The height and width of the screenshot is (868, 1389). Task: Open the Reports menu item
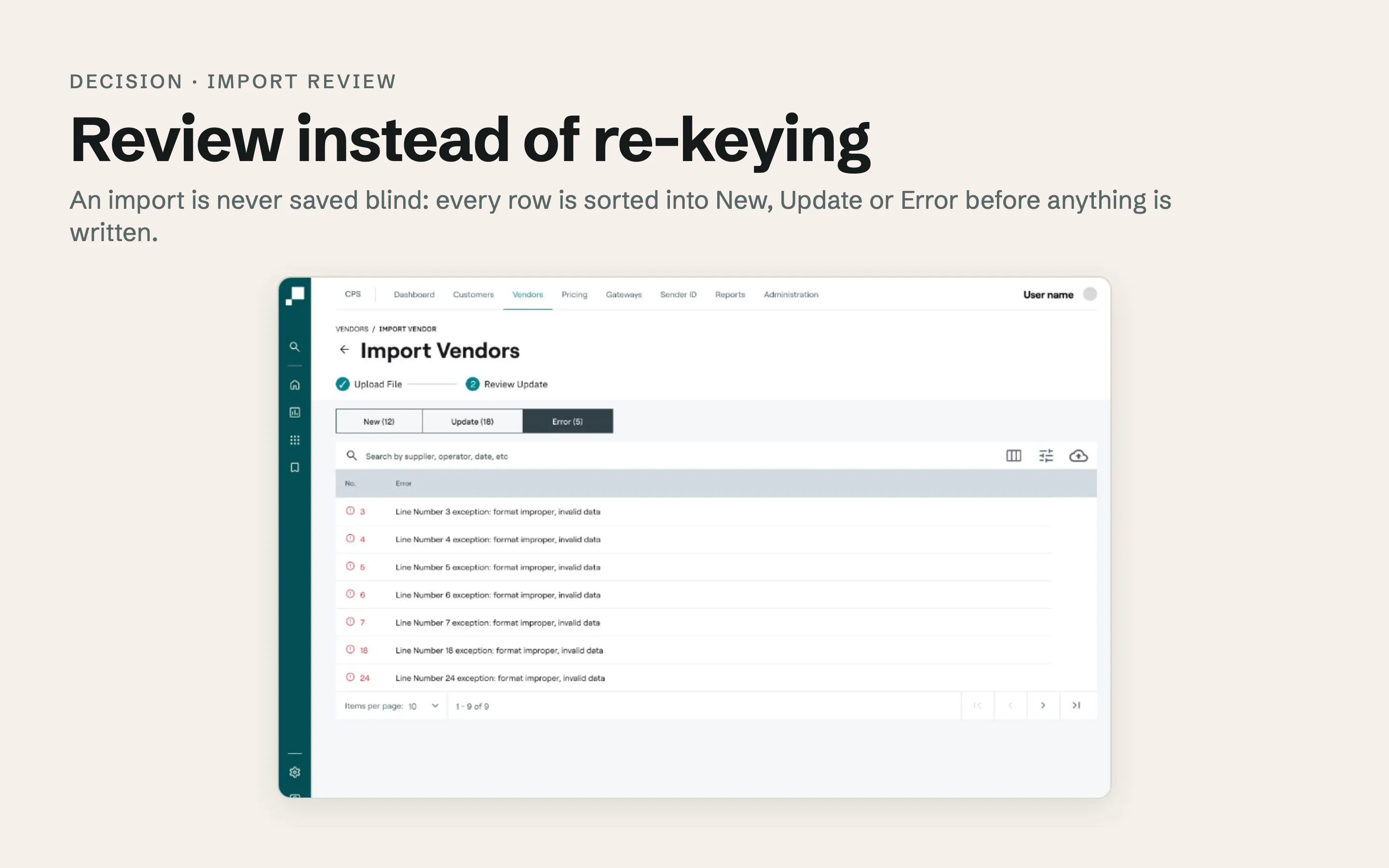[730, 295]
